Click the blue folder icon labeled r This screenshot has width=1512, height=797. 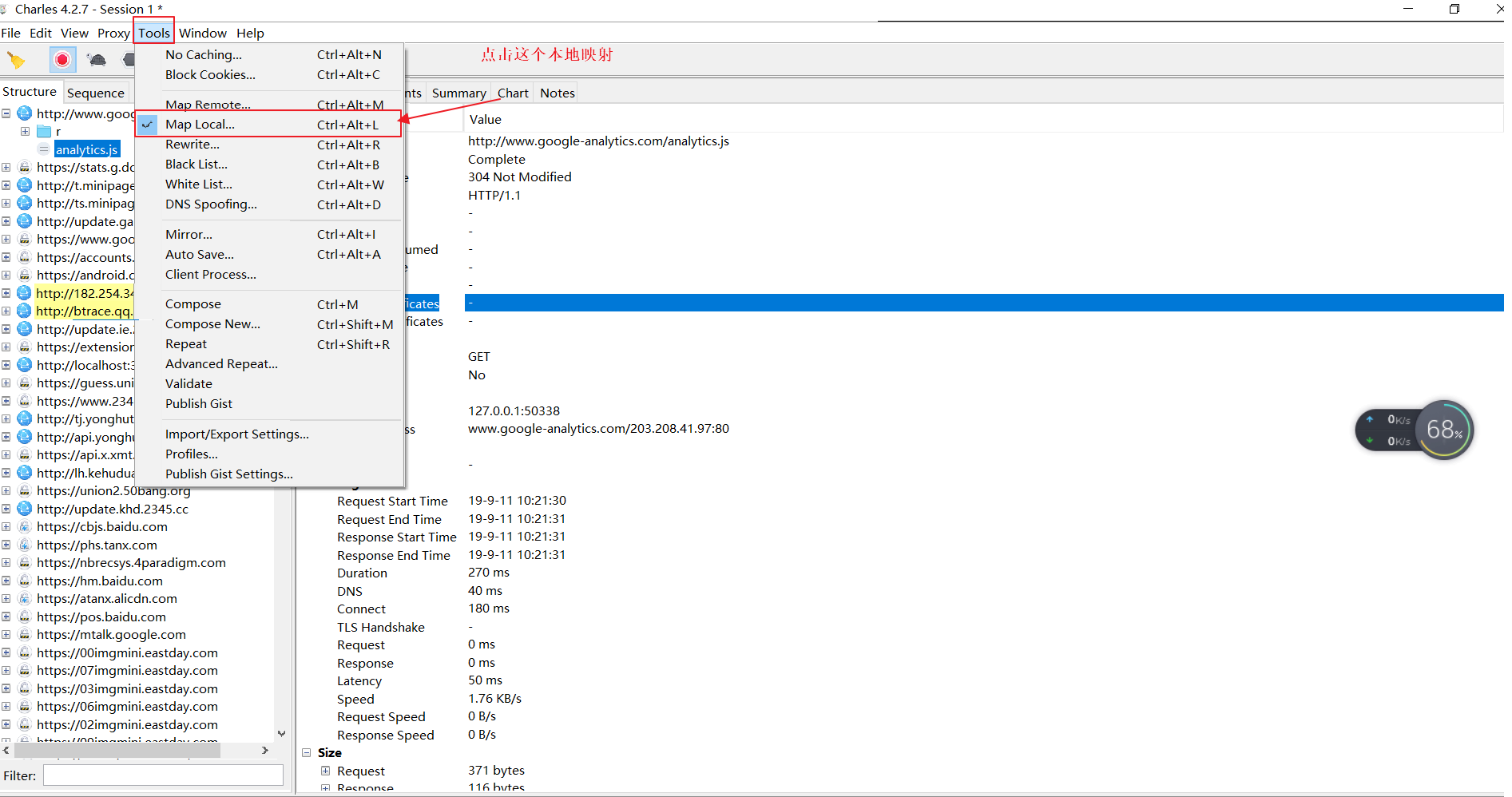(x=44, y=131)
